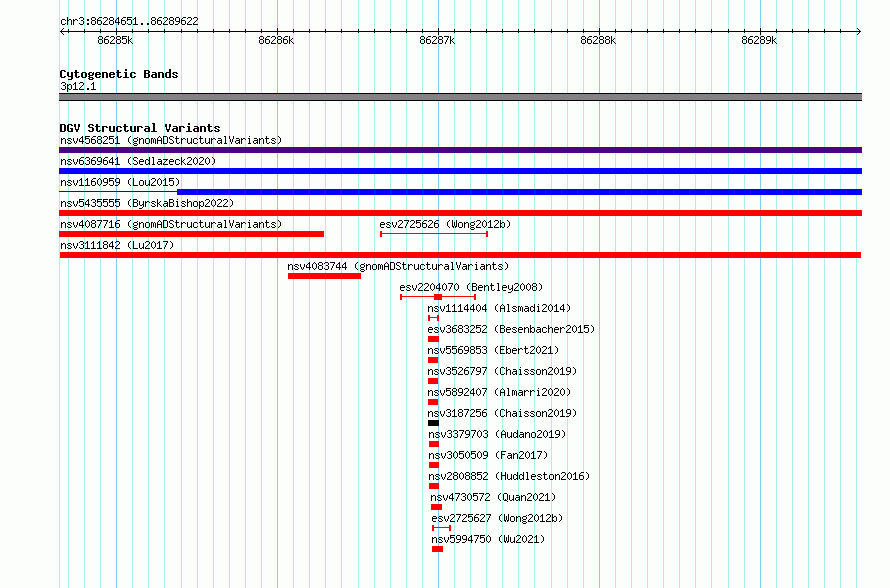The width and height of the screenshot is (890, 588).
Task: Click the red block under nsv5994750
Action: [x=438, y=549]
